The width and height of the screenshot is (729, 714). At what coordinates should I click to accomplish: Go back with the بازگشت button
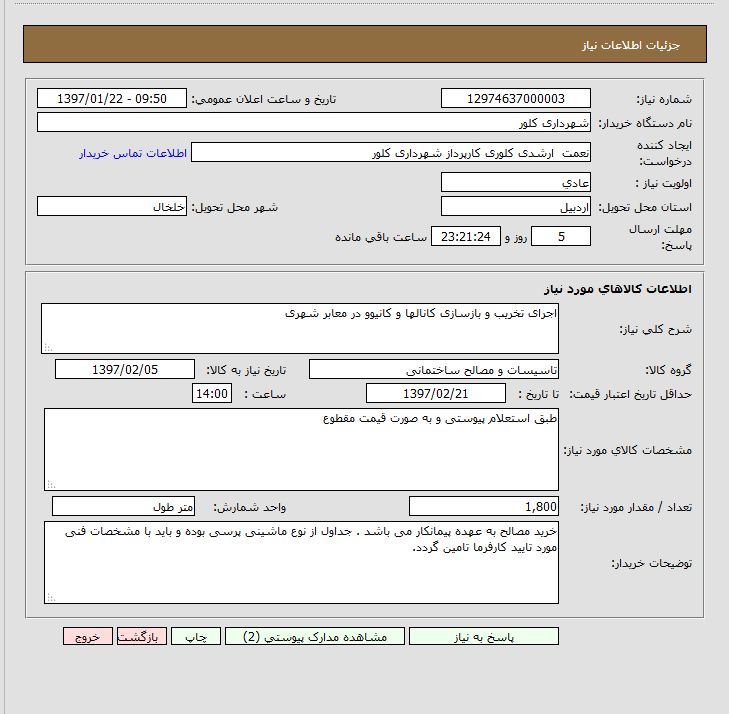coord(142,636)
